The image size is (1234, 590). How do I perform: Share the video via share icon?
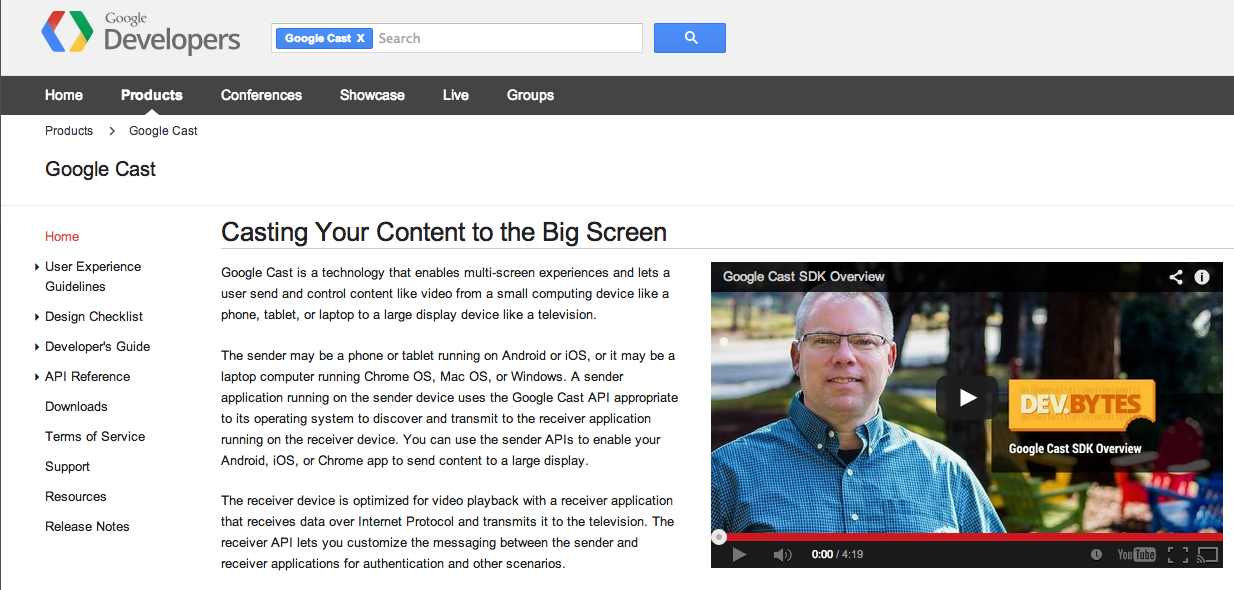point(1176,277)
